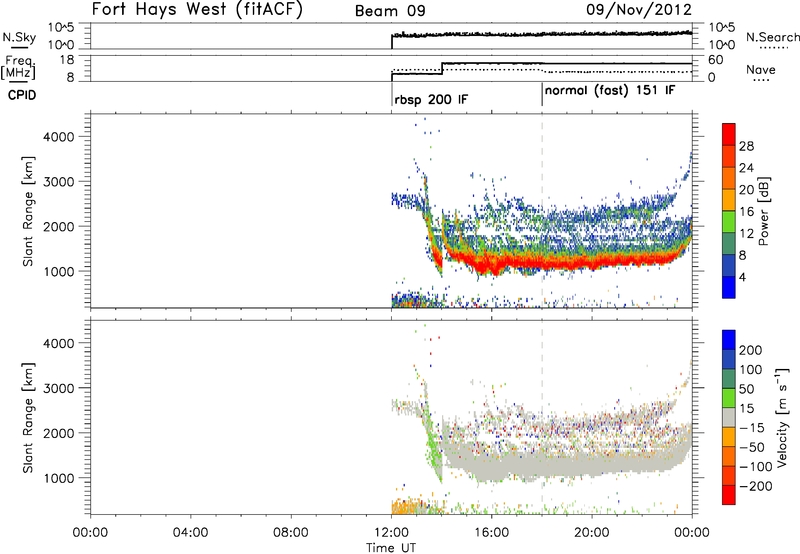Click the '4000' tick of the power panel
The height and width of the screenshot is (554, 800).
[59, 137]
